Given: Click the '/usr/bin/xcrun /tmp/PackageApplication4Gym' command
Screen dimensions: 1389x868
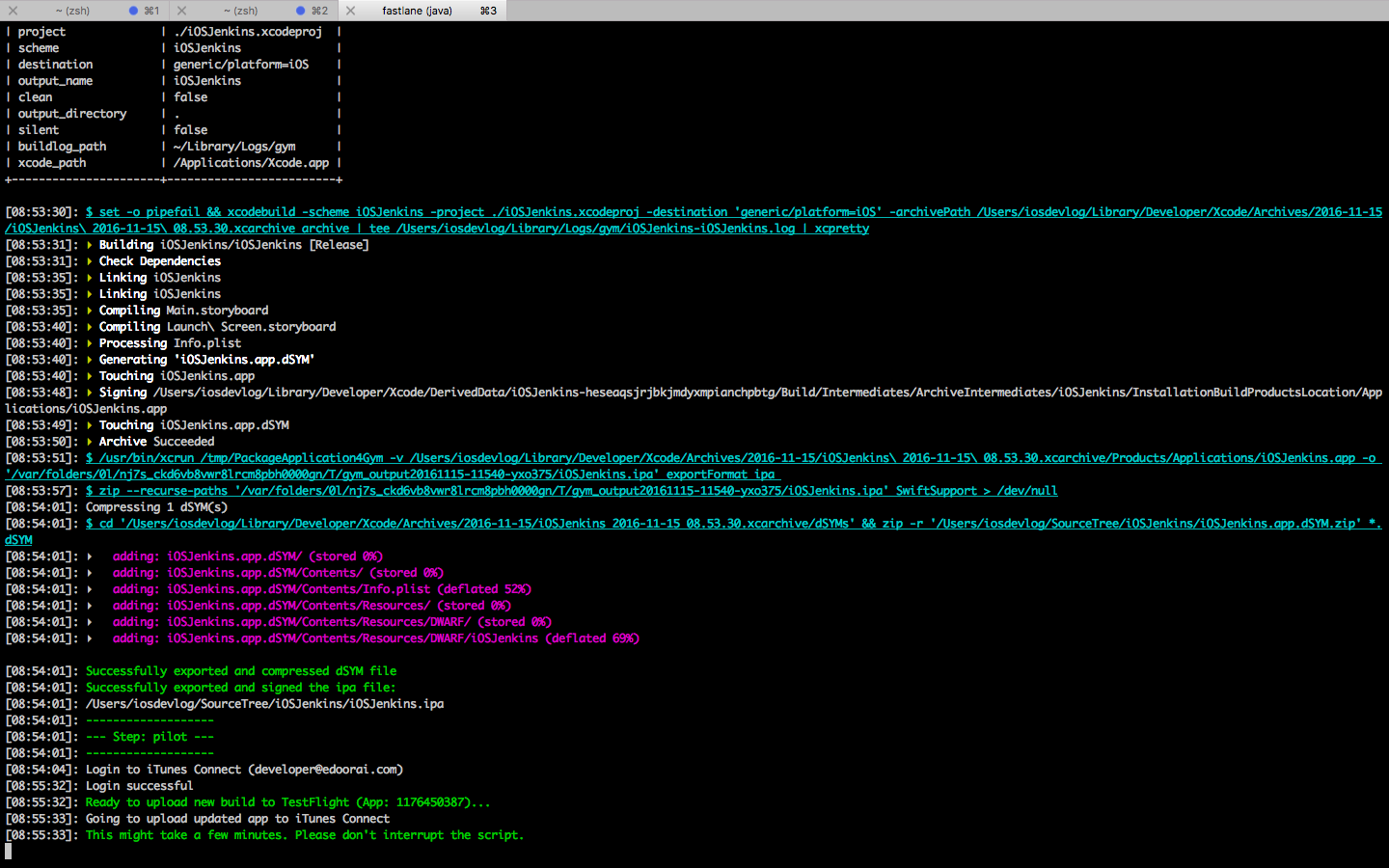Looking at the screenshot, I should (x=694, y=466).
